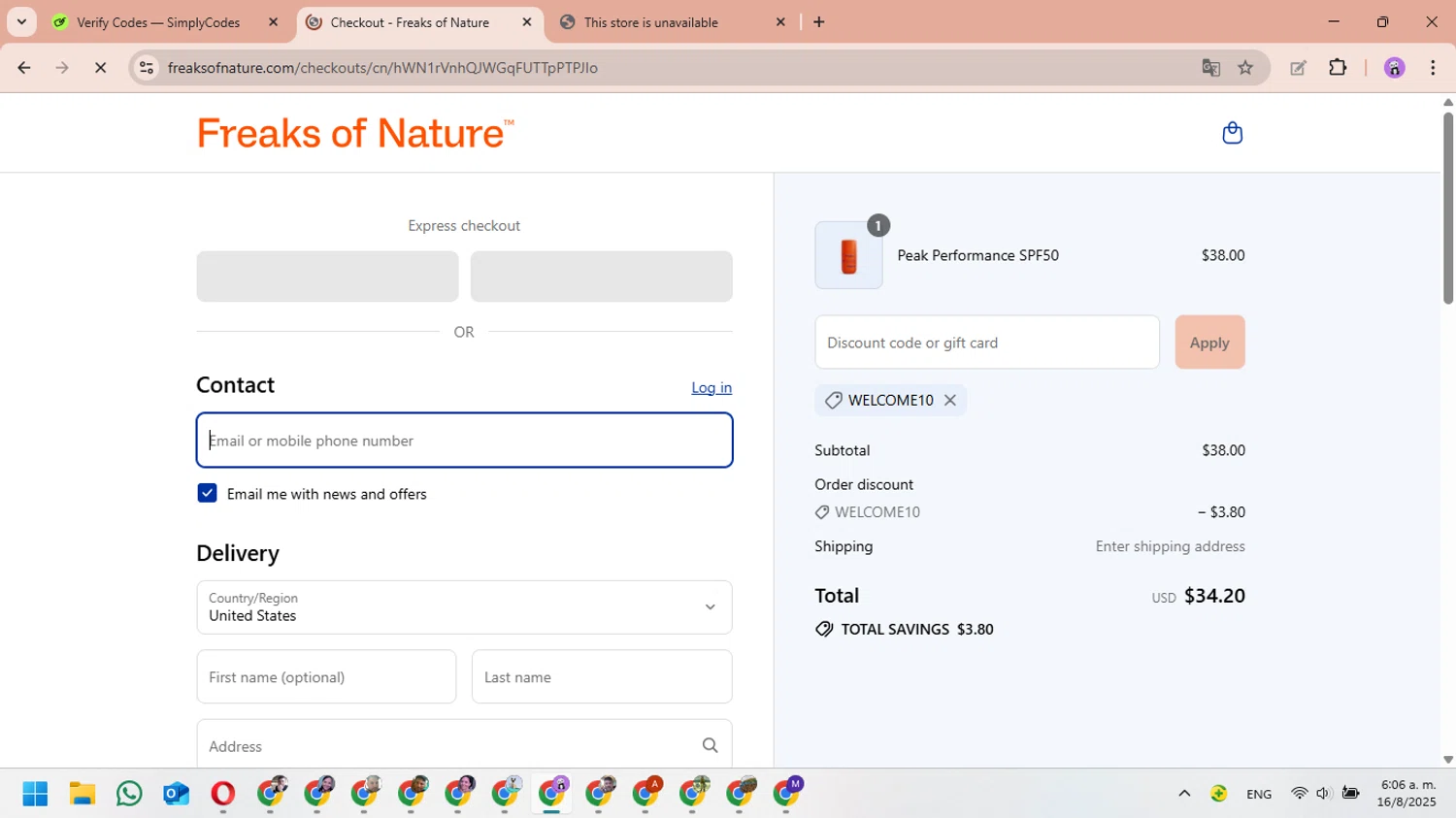Show hidden system tray icons
The height and width of the screenshot is (818, 1456).
pyautogui.click(x=1184, y=794)
